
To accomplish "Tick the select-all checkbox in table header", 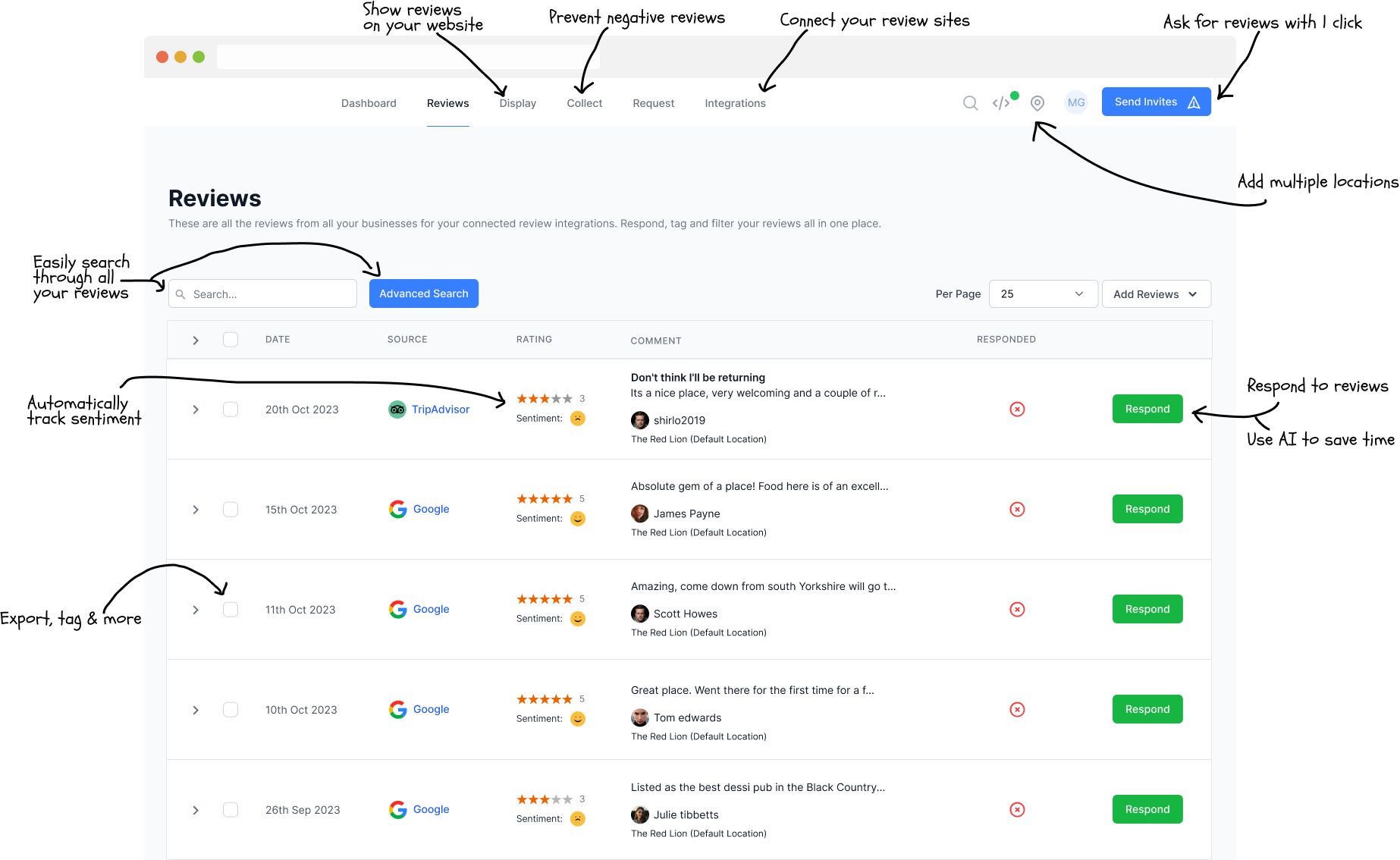I will (231, 340).
